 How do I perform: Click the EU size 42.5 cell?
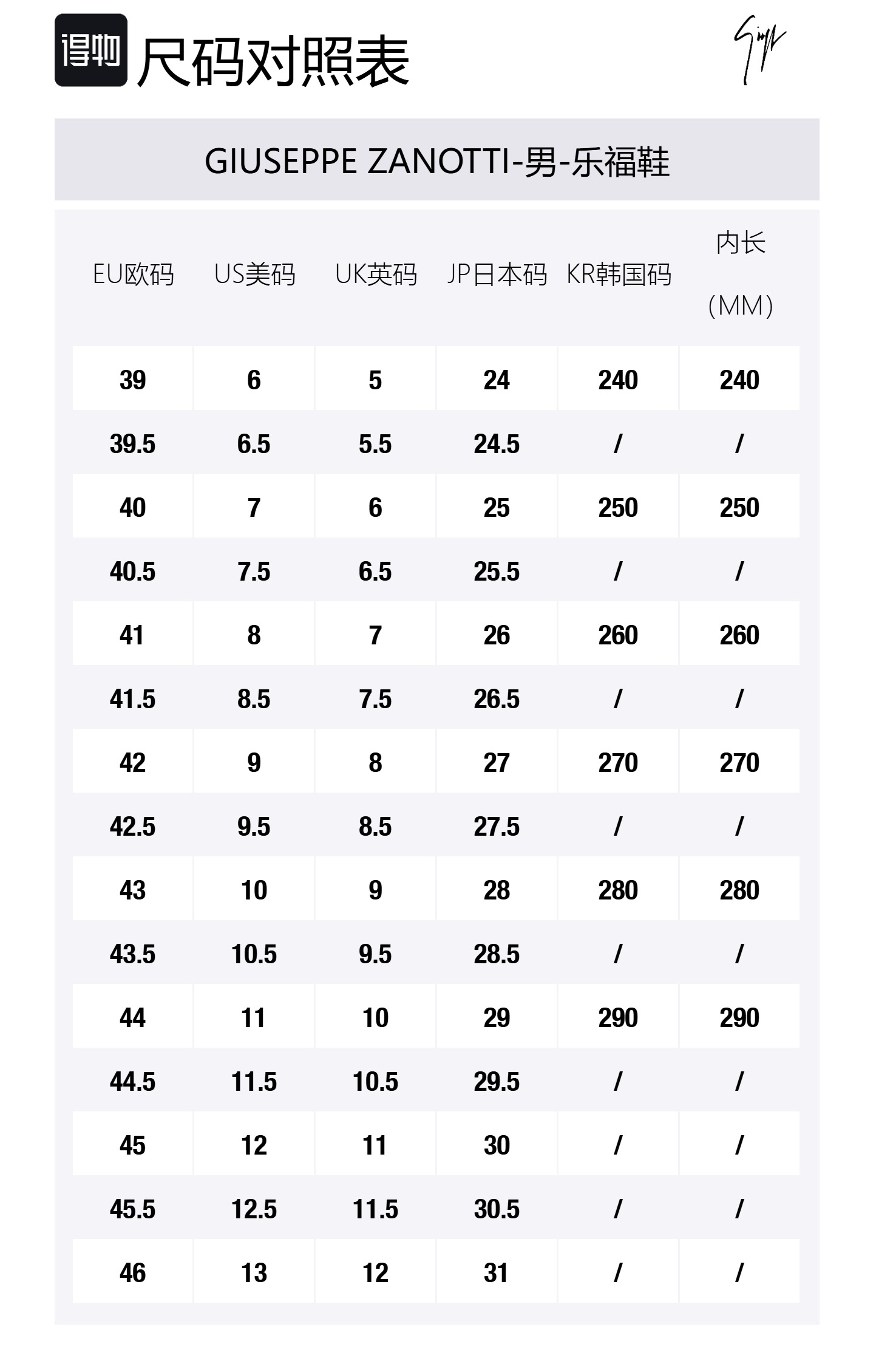[133, 827]
